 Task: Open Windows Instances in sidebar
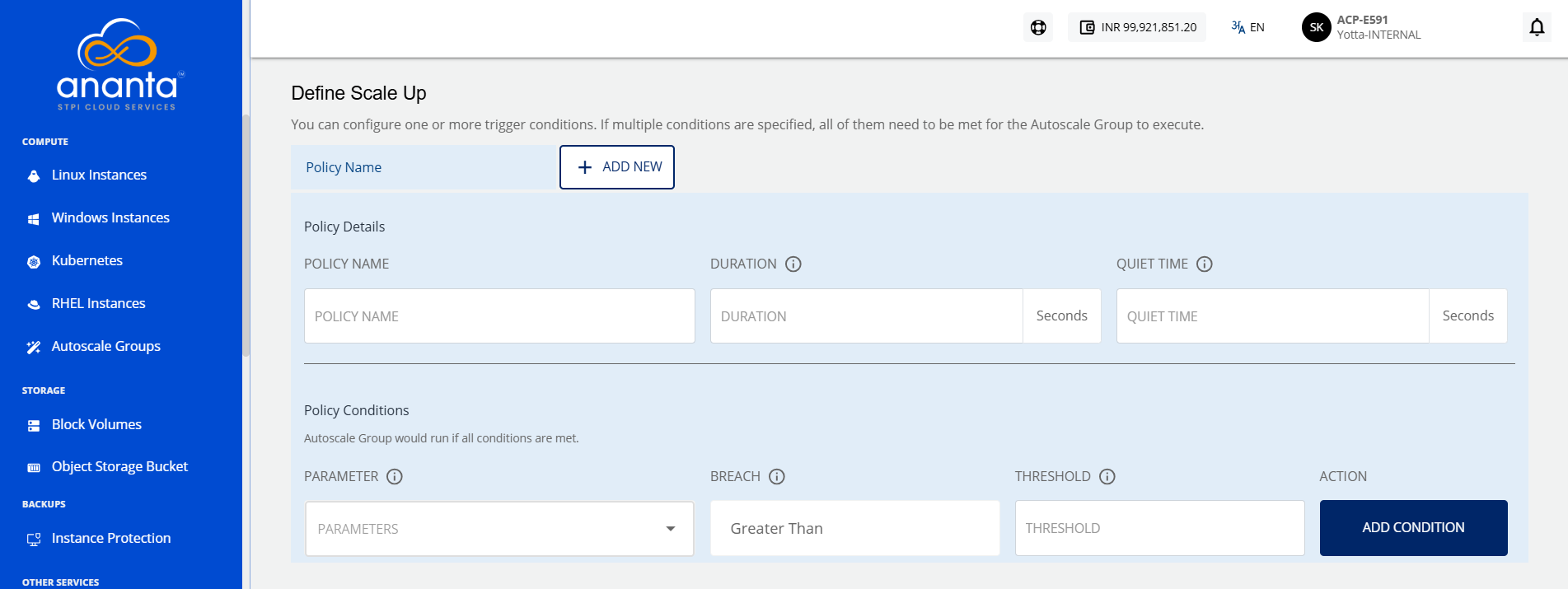point(110,218)
